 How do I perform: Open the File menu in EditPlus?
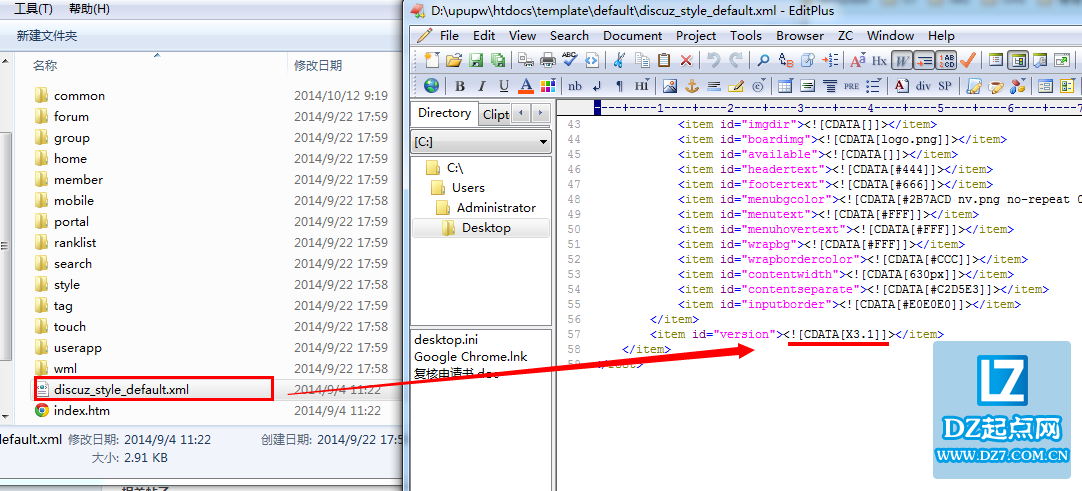coord(449,35)
